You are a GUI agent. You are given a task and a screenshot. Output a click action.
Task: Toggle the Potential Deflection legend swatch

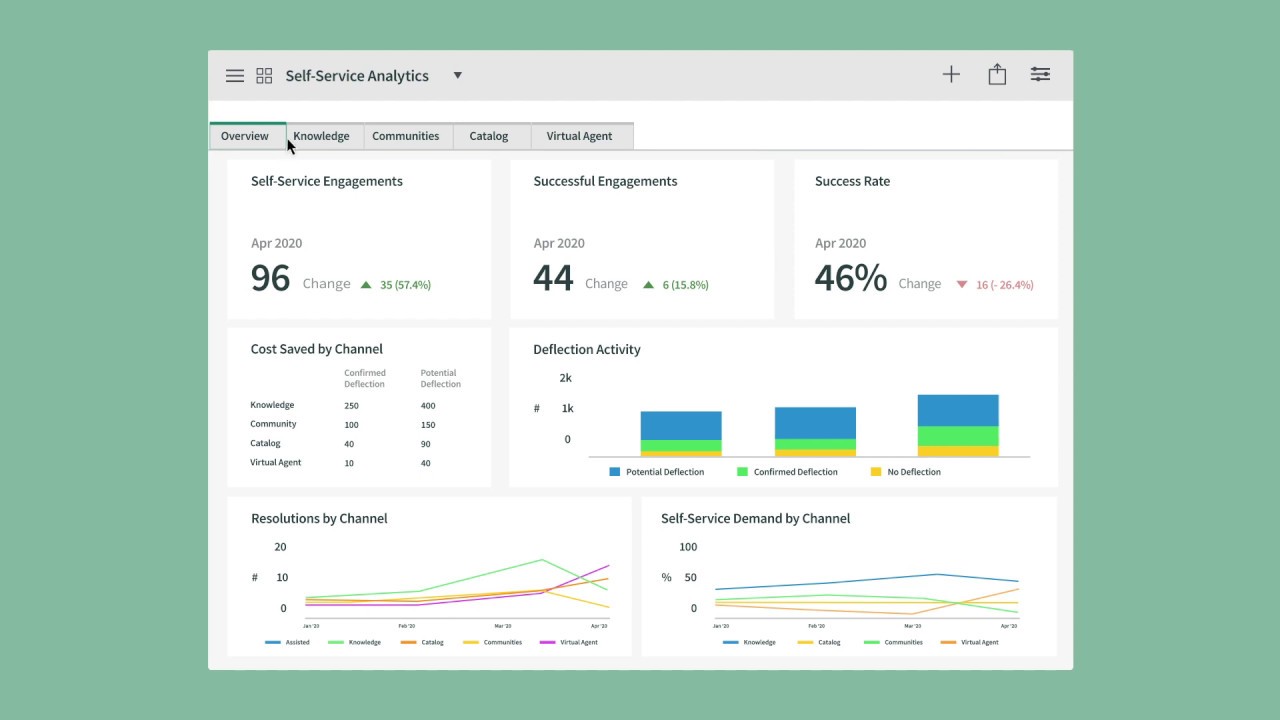[x=615, y=471]
